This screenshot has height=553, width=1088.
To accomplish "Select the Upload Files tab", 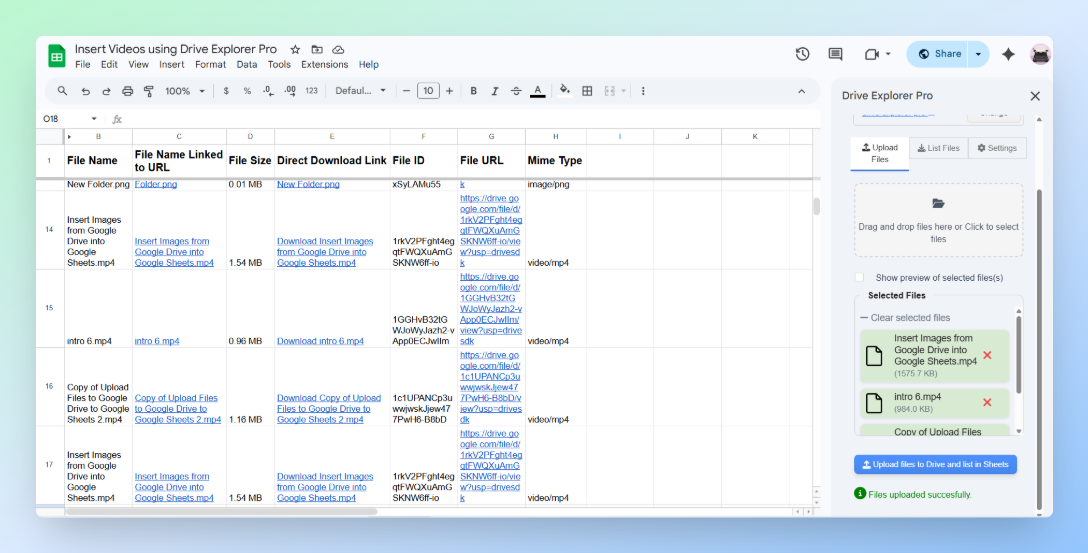I will tap(880, 153).
